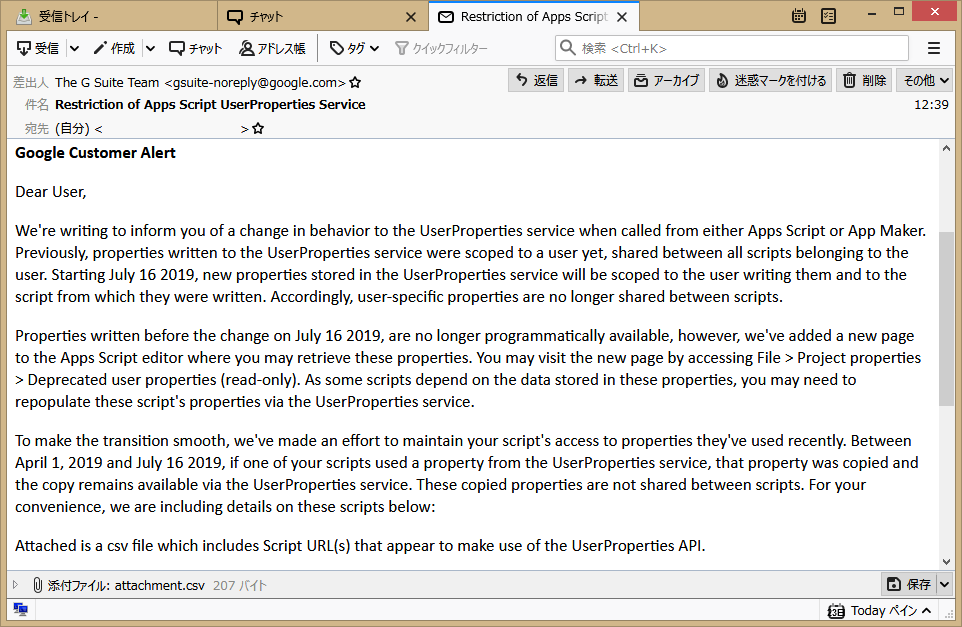
Task: Click the 207 バイト attachment size
Action: [240, 585]
